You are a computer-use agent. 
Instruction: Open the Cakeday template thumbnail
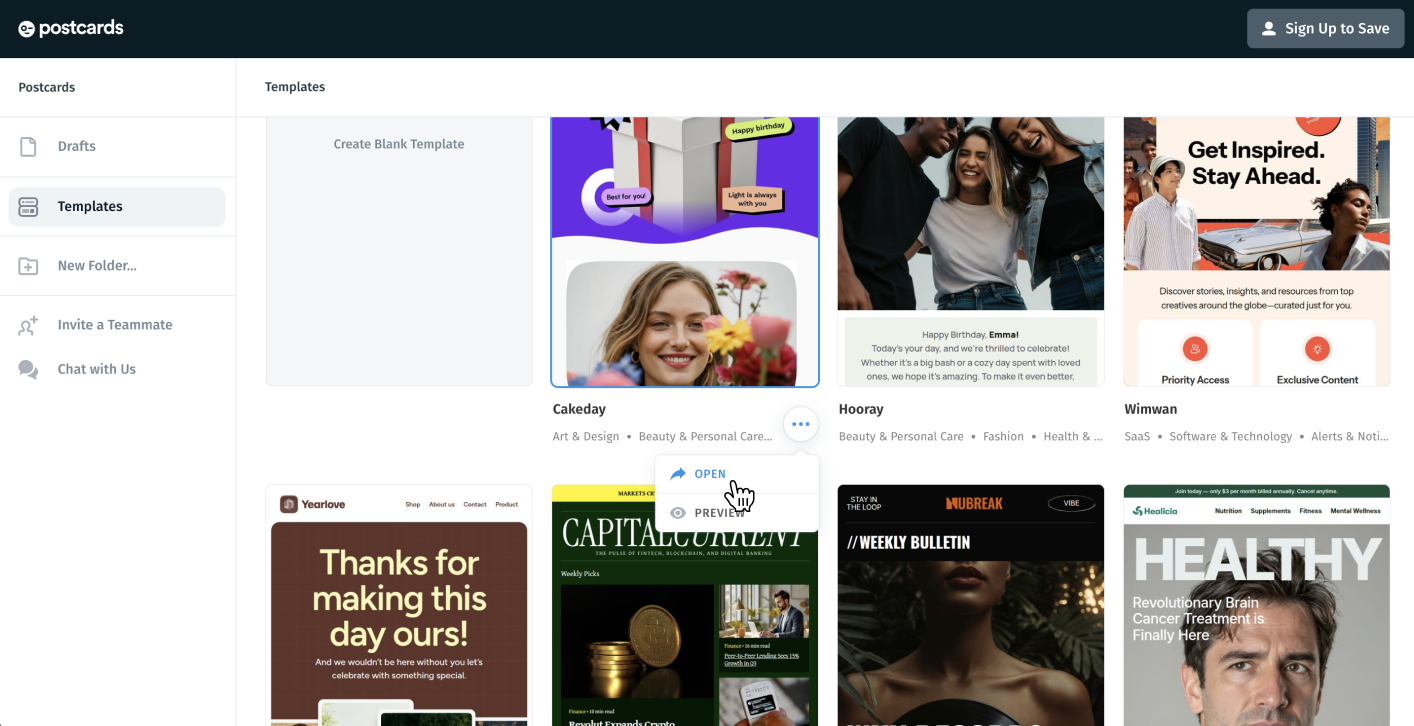685,251
